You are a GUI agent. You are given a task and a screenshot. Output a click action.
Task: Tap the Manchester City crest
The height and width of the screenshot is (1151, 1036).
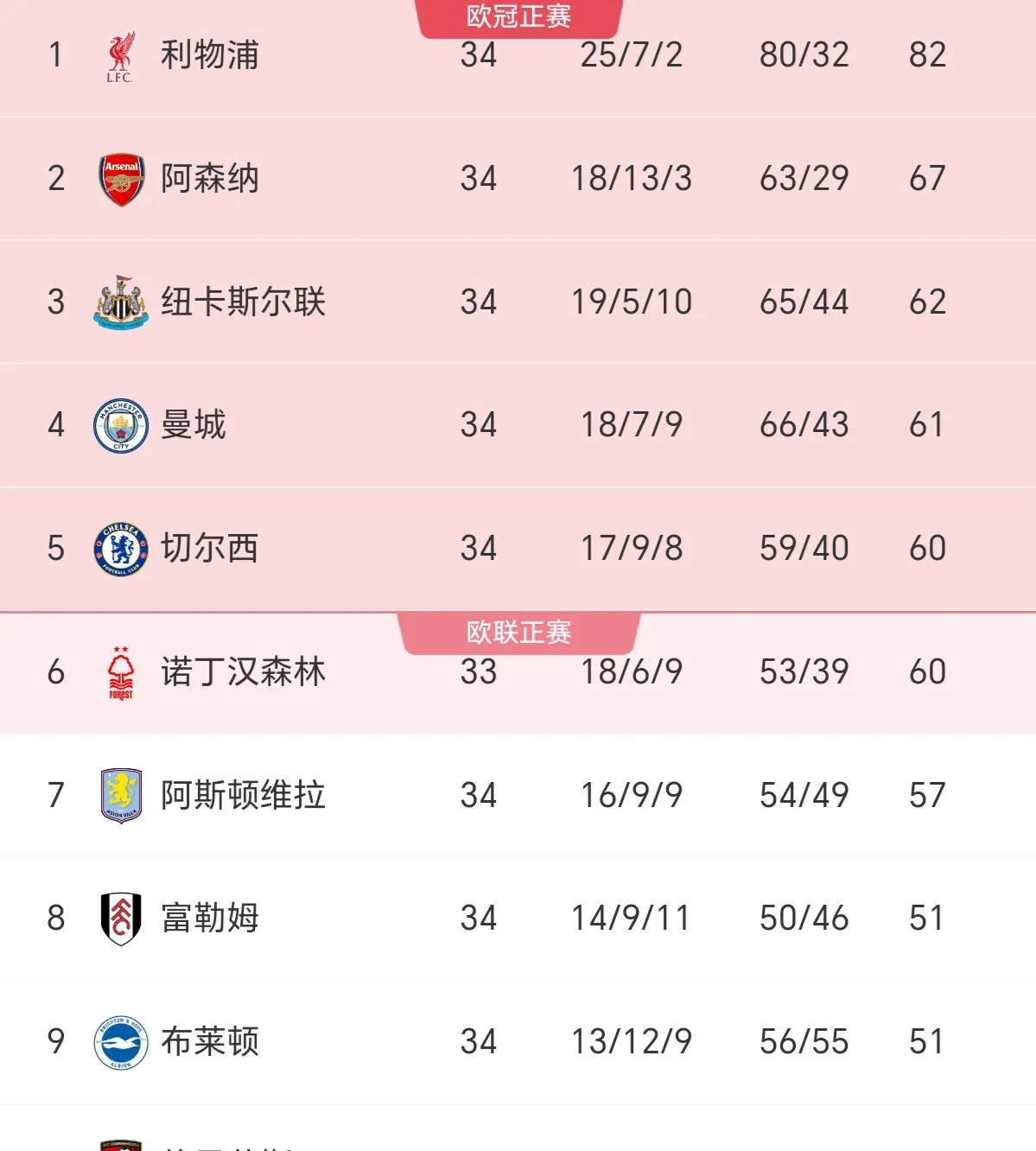(121, 425)
